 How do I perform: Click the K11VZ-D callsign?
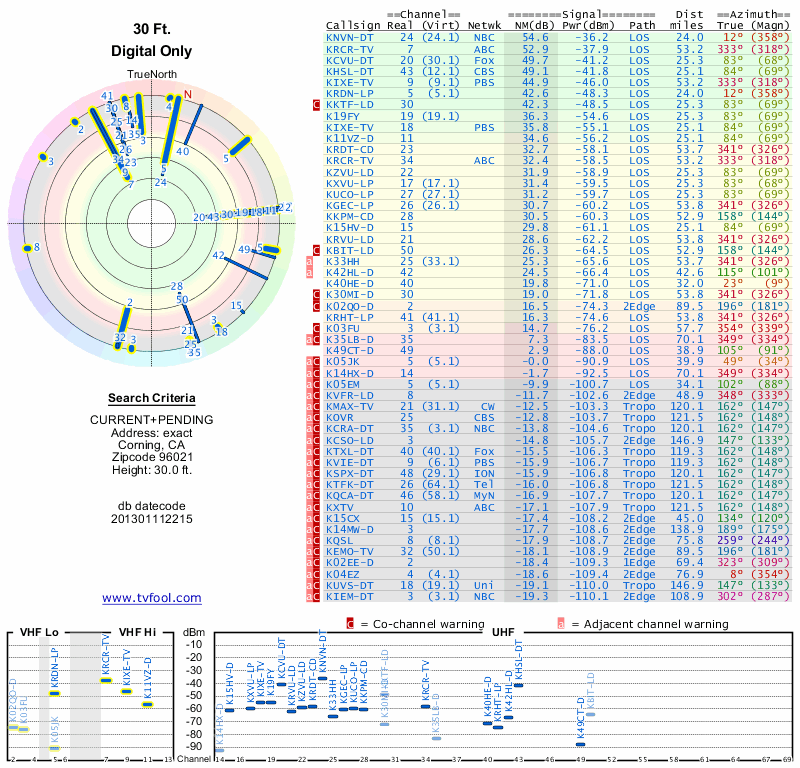(x=349, y=138)
